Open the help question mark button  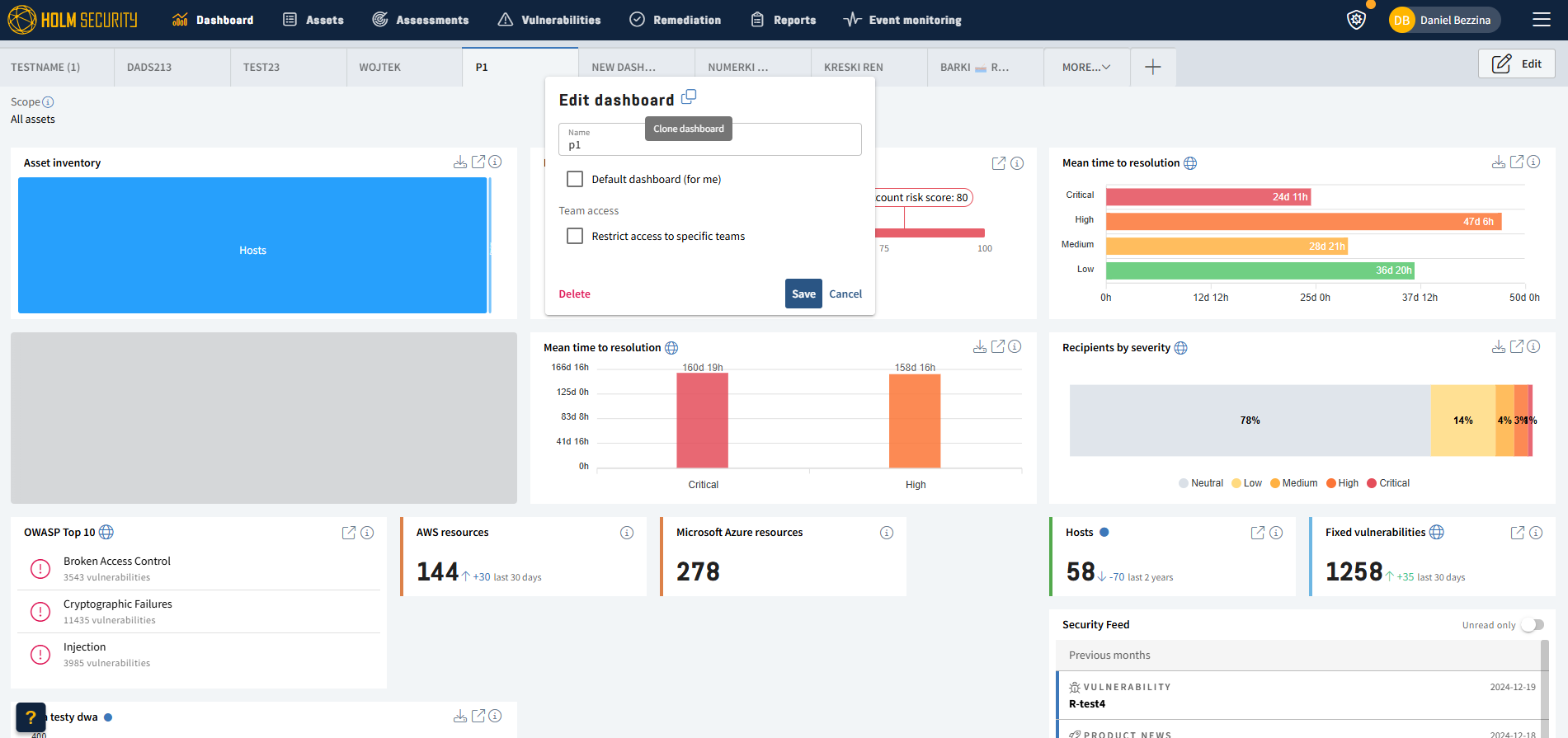click(31, 717)
